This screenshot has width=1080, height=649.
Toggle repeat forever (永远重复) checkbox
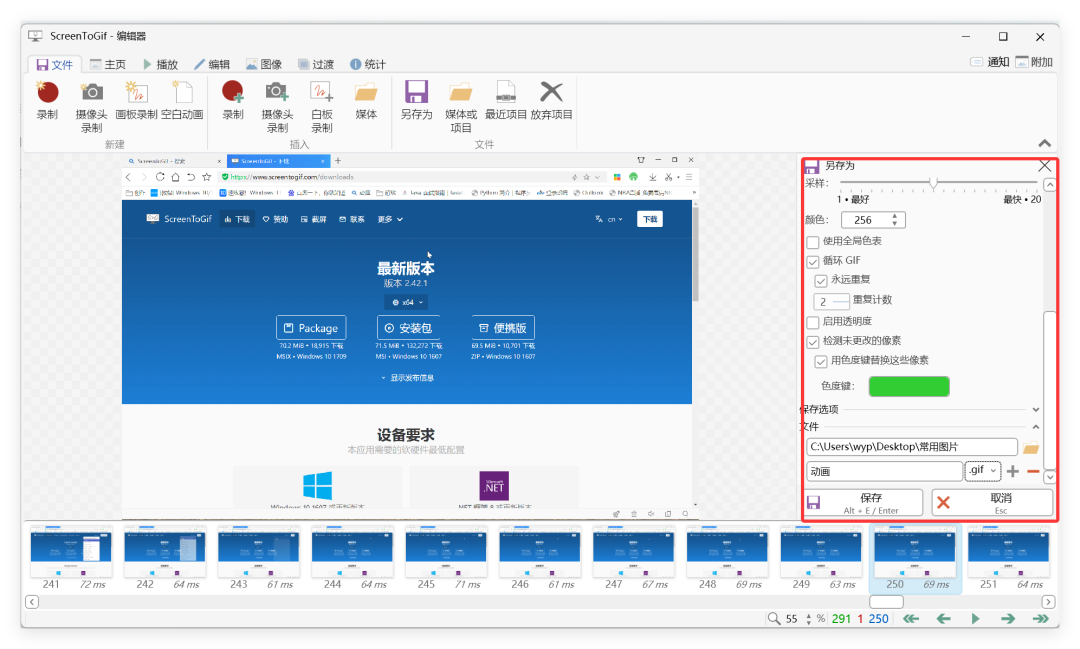point(820,280)
